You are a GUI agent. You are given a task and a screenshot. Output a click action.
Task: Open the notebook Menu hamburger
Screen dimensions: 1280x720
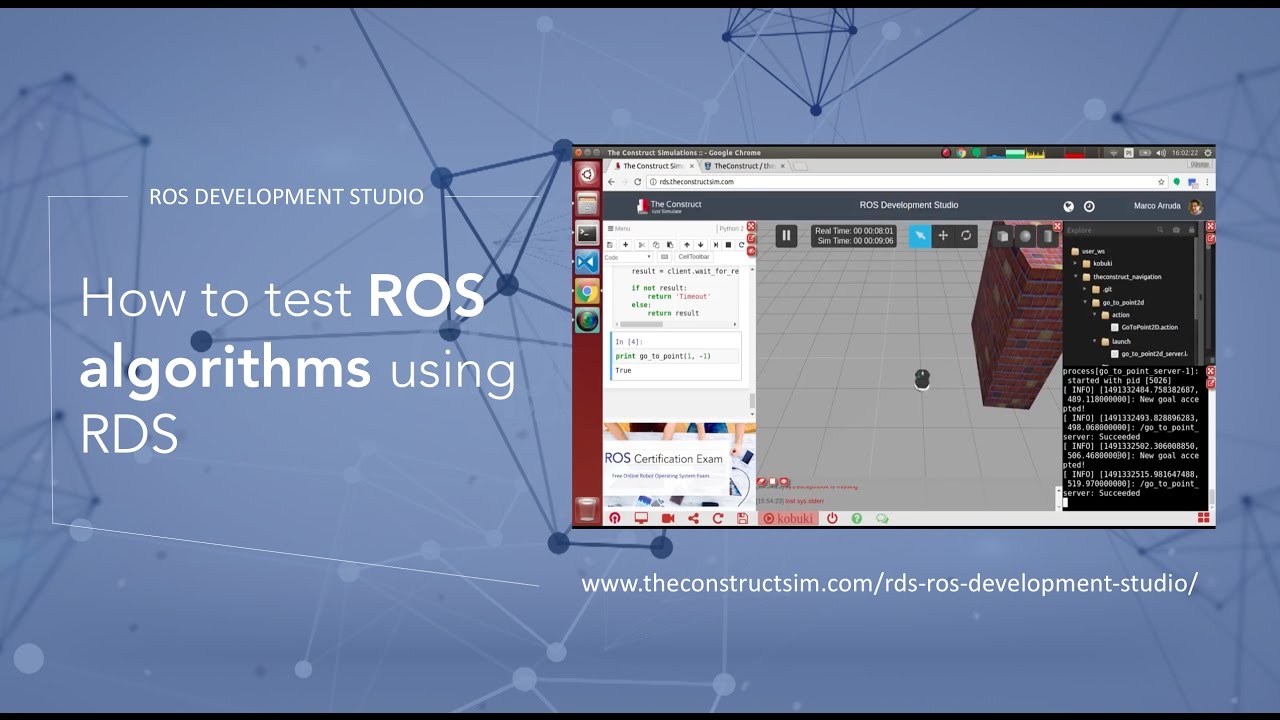pyautogui.click(x=619, y=229)
